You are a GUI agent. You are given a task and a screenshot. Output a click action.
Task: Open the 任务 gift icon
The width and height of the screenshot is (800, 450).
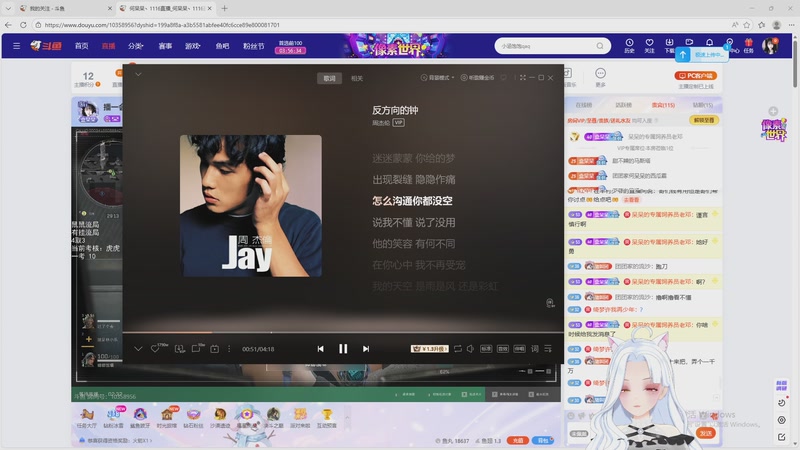coord(748,45)
